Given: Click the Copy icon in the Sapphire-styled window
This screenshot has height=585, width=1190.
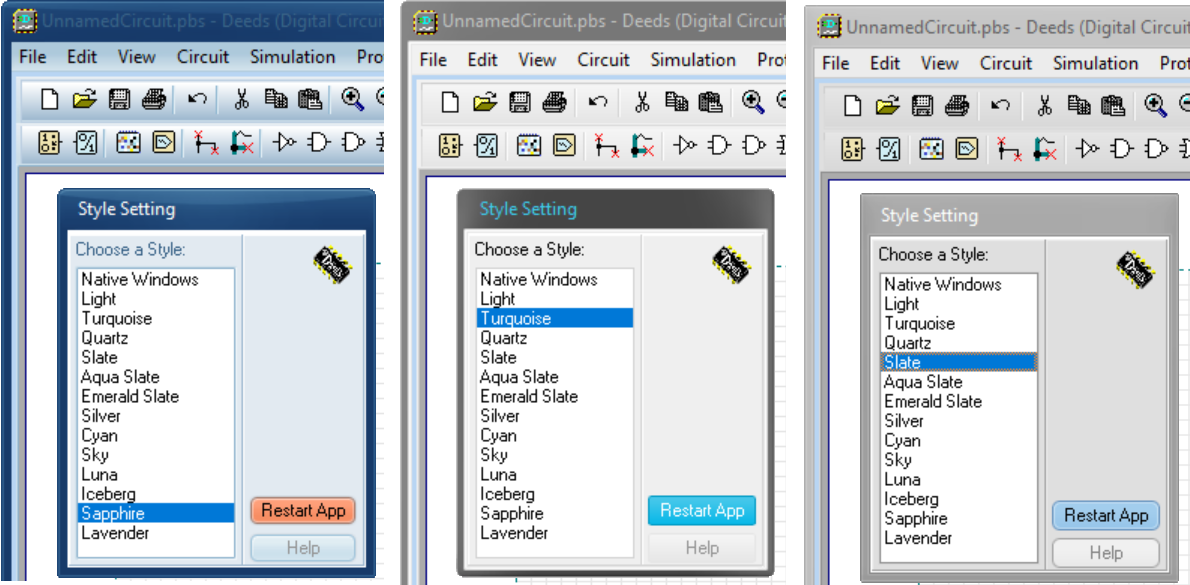Looking at the screenshot, I should pyautogui.click(x=275, y=99).
